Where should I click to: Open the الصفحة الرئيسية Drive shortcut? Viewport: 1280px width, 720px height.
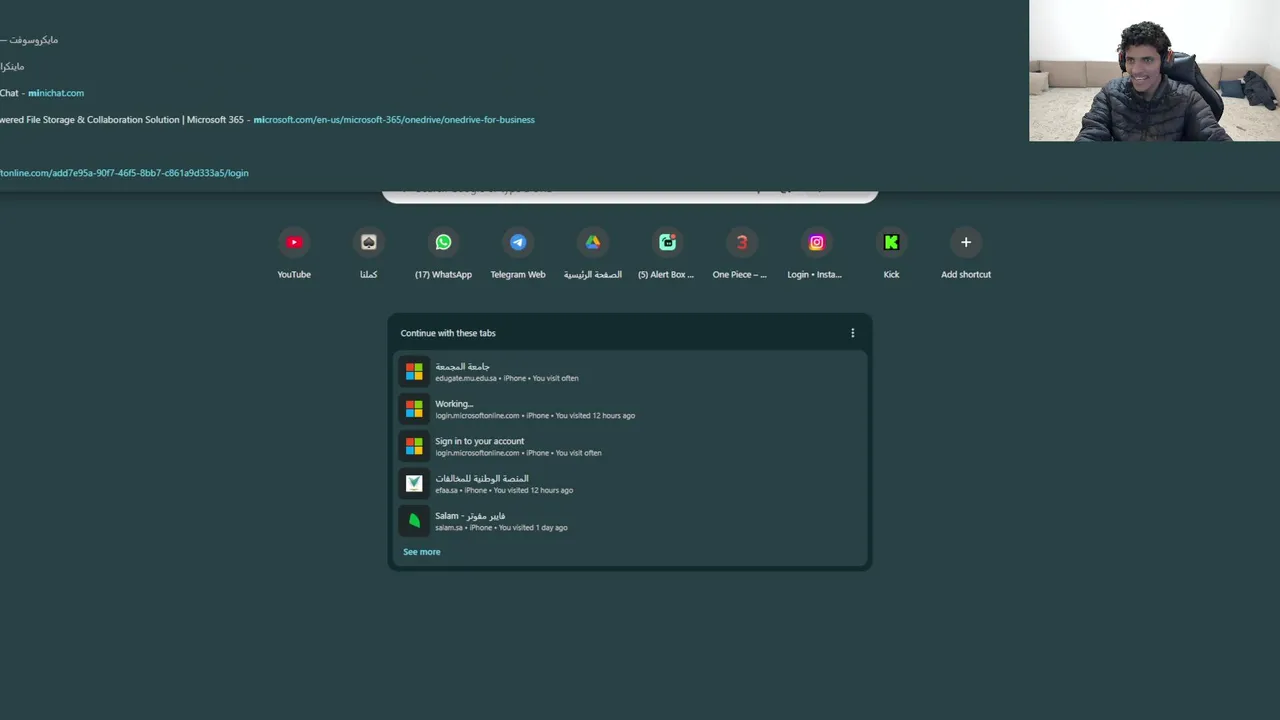pos(592,254)
